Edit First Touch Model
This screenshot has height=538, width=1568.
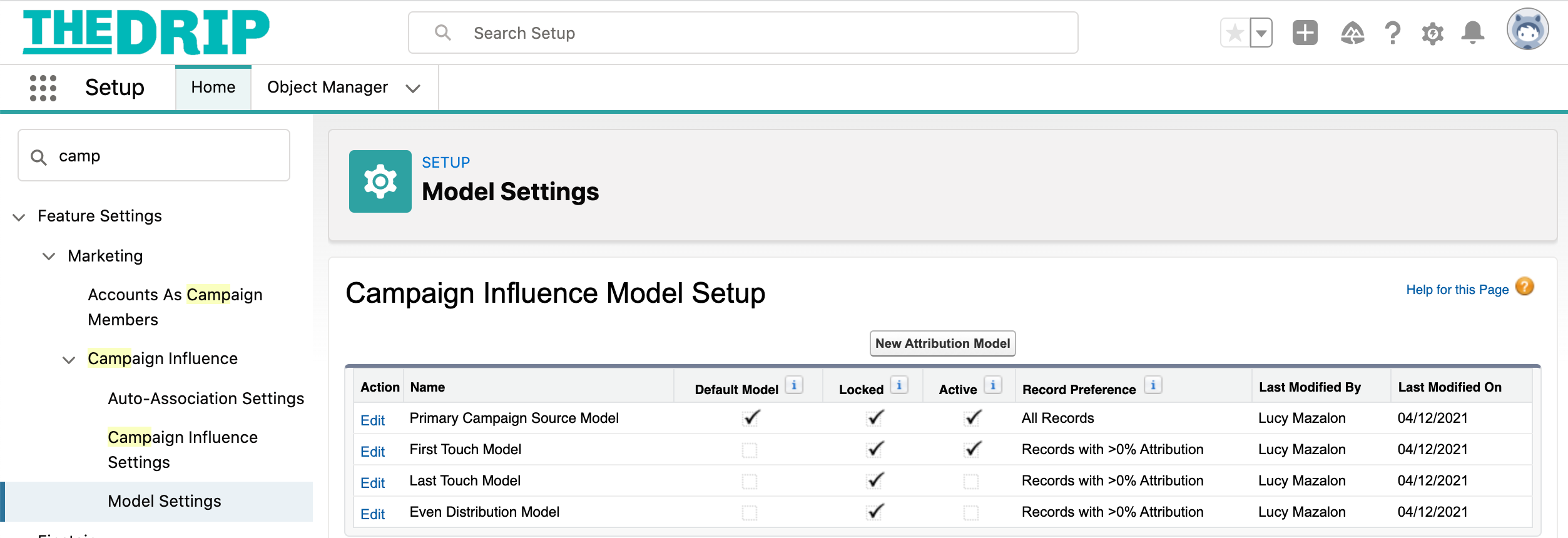click(372, 452)
